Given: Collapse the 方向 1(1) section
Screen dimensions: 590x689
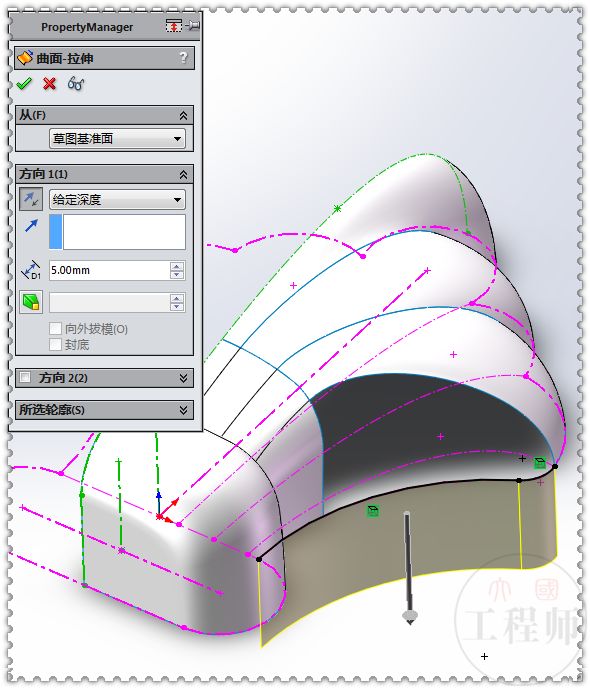Looking at the screenshot, I should coord(184,174).
